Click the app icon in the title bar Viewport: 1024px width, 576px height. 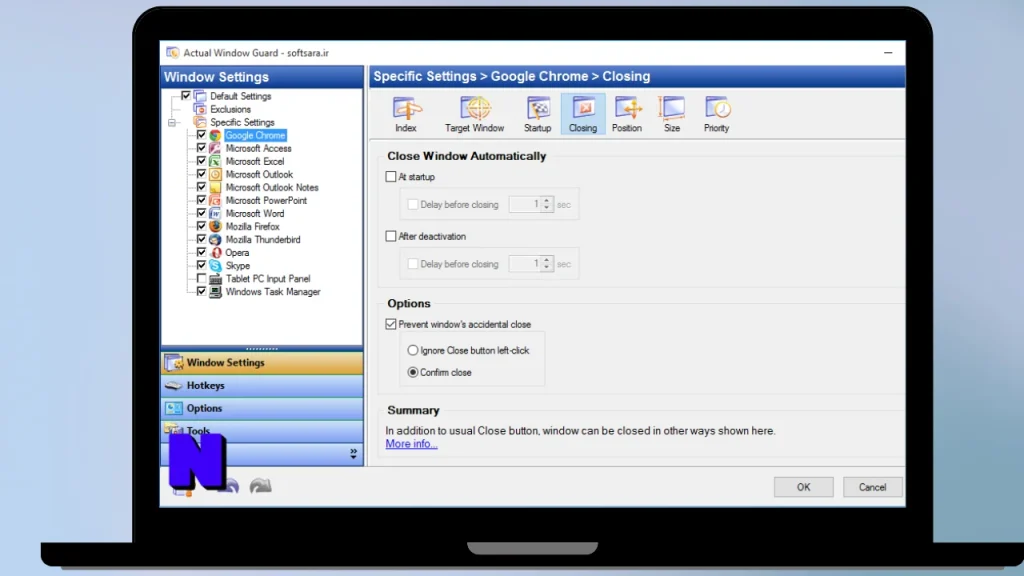[172, 52]
